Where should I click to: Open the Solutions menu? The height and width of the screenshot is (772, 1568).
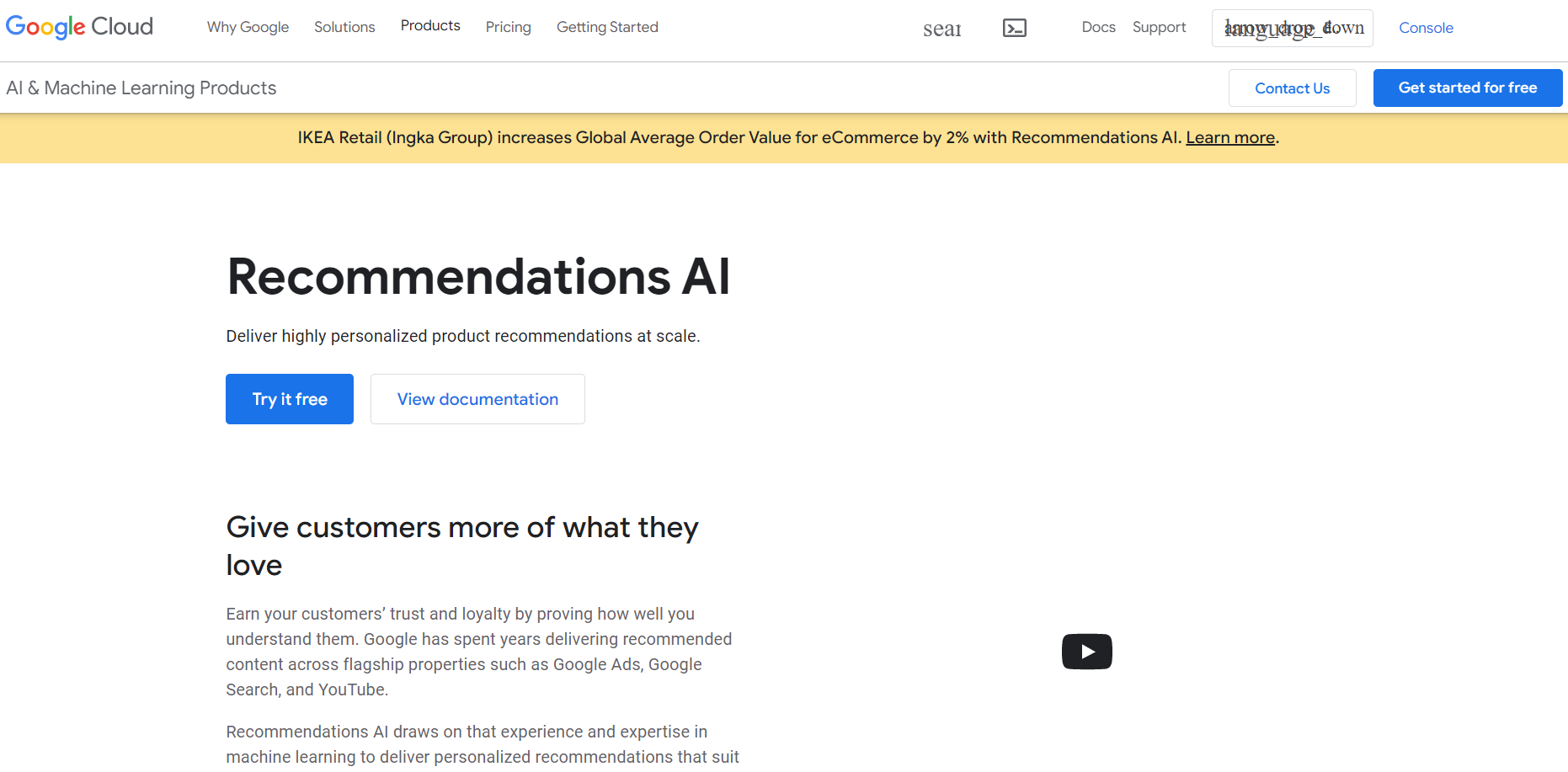[x=344, y=27]
